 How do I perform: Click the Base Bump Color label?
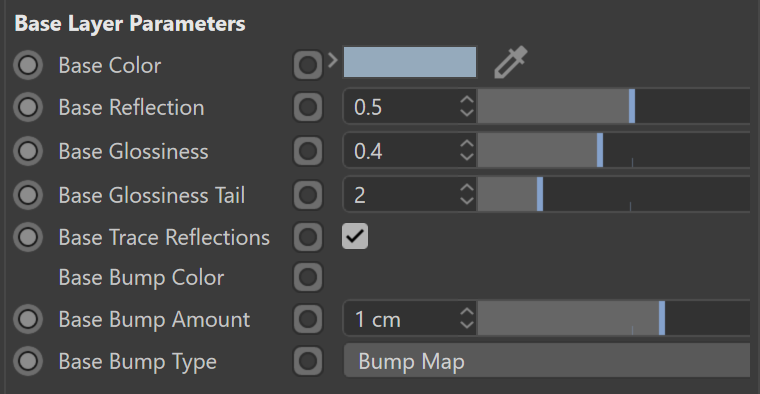point(141,278)
